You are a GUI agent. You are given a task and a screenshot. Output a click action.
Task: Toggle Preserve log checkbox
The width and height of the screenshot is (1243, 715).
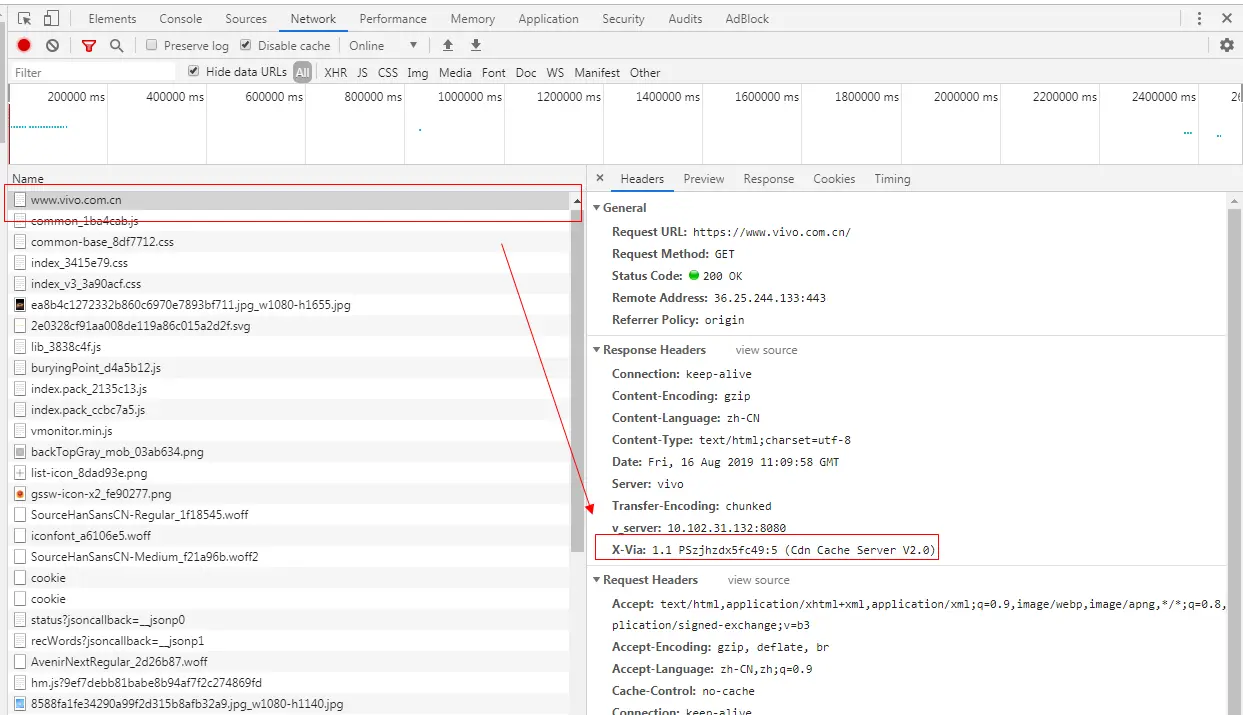click(152, 45)
